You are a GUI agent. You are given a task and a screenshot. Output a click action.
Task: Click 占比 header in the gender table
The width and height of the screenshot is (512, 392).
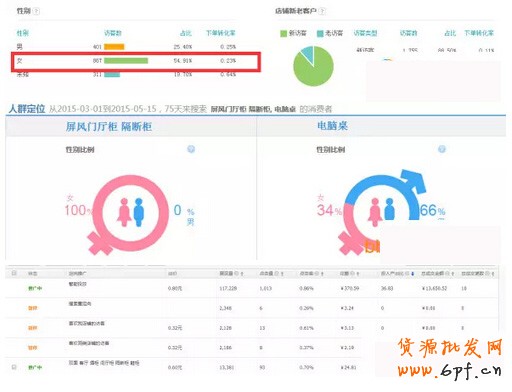(x=186, y=33)
